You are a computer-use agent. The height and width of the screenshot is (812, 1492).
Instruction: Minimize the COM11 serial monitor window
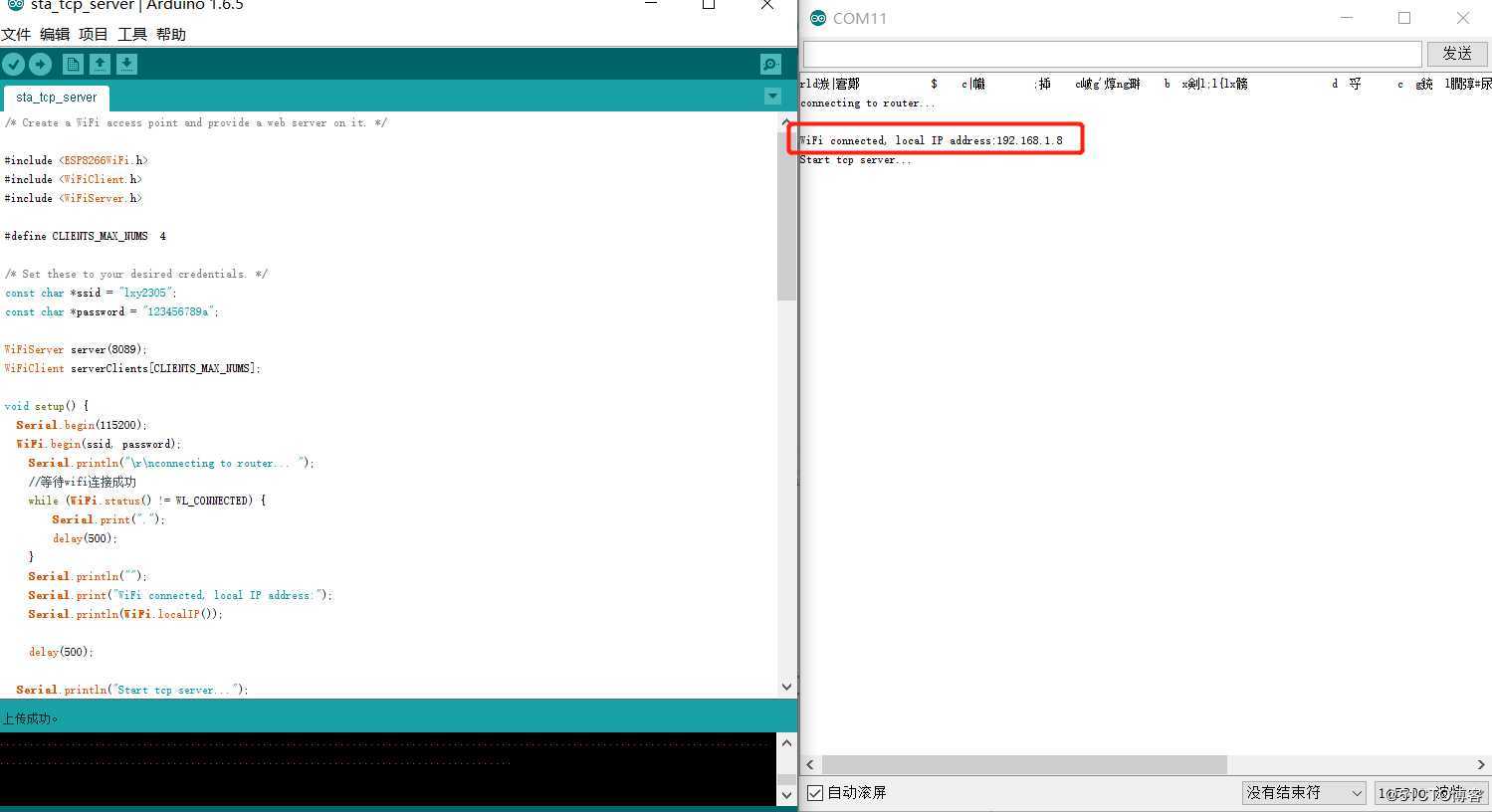(1347, 18)
